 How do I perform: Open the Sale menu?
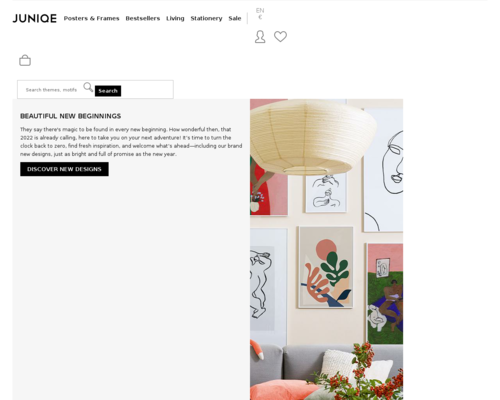coord(235,18)
